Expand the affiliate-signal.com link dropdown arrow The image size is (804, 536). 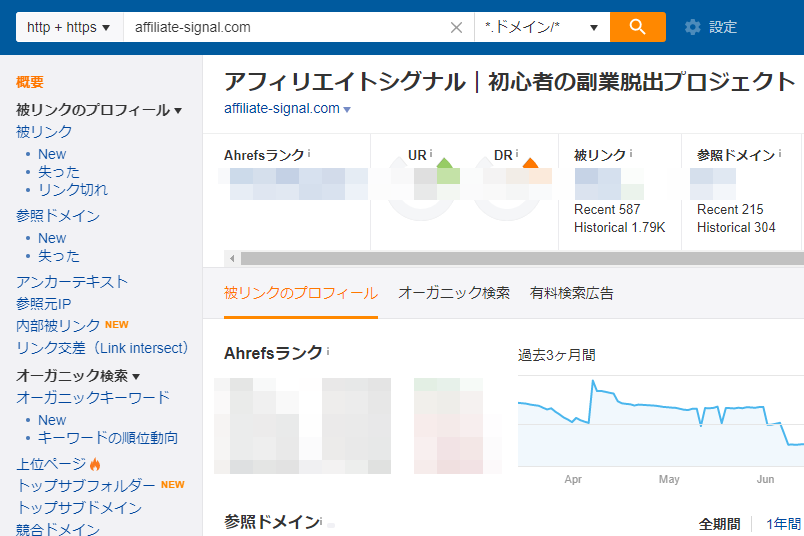tap(347, 109)
